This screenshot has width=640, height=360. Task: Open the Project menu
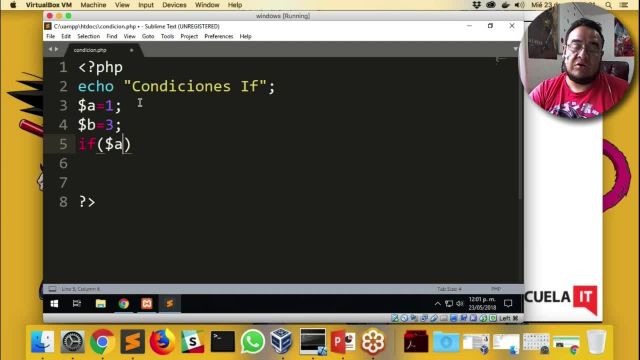(x=189, y=36)
